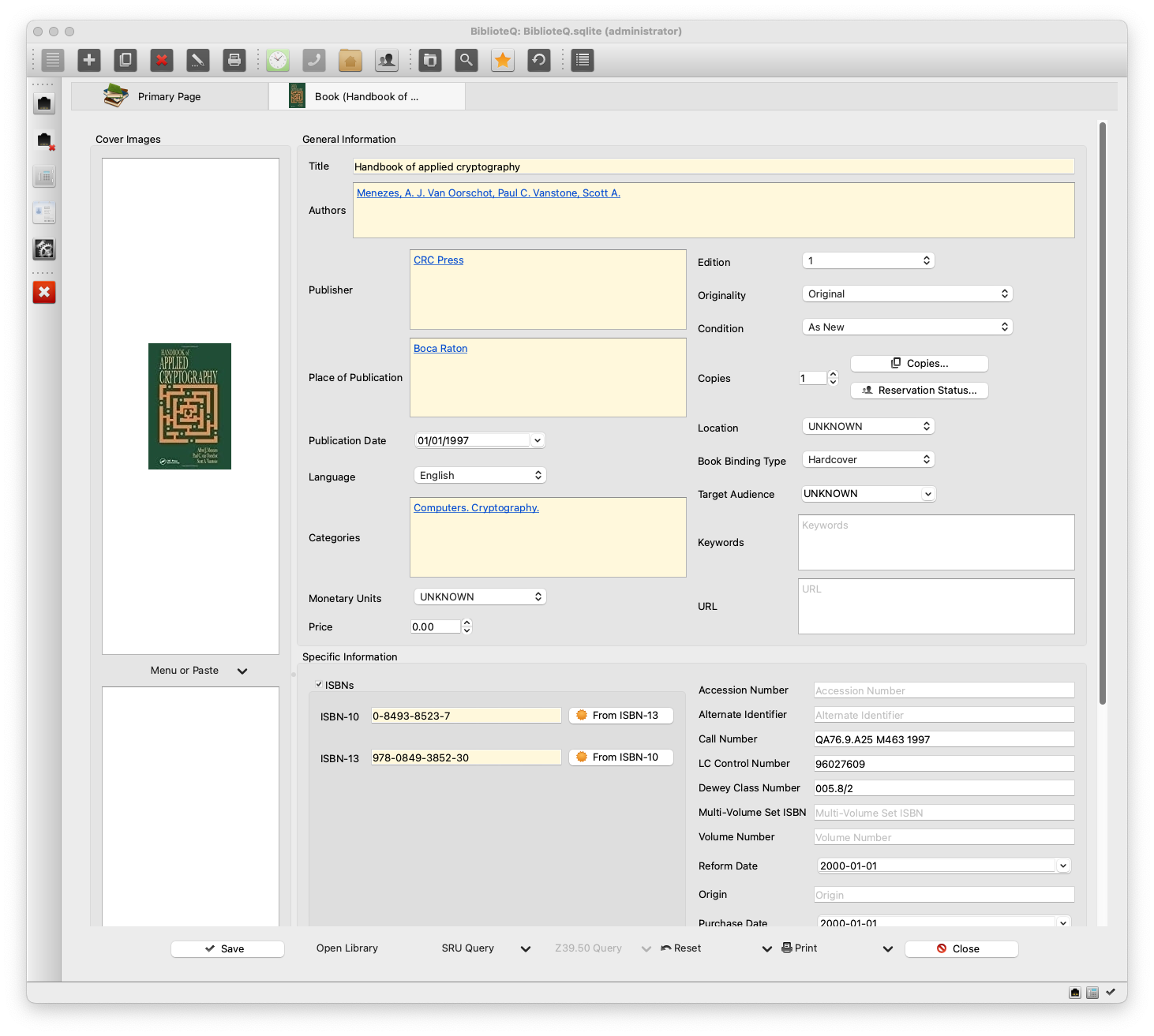Click the Open Library button

pyautogui.click(x=347, y=948)
